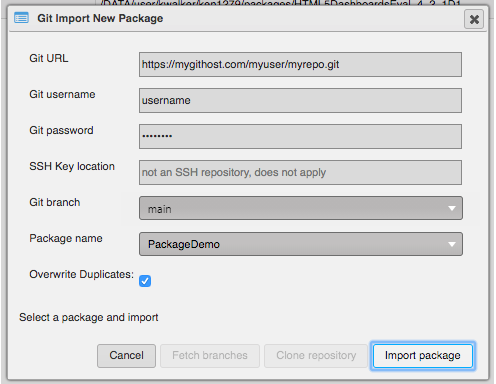The image size is (496, 384).
Task: Click the dialog title bar window icon
Action: [x=21, y=18]
